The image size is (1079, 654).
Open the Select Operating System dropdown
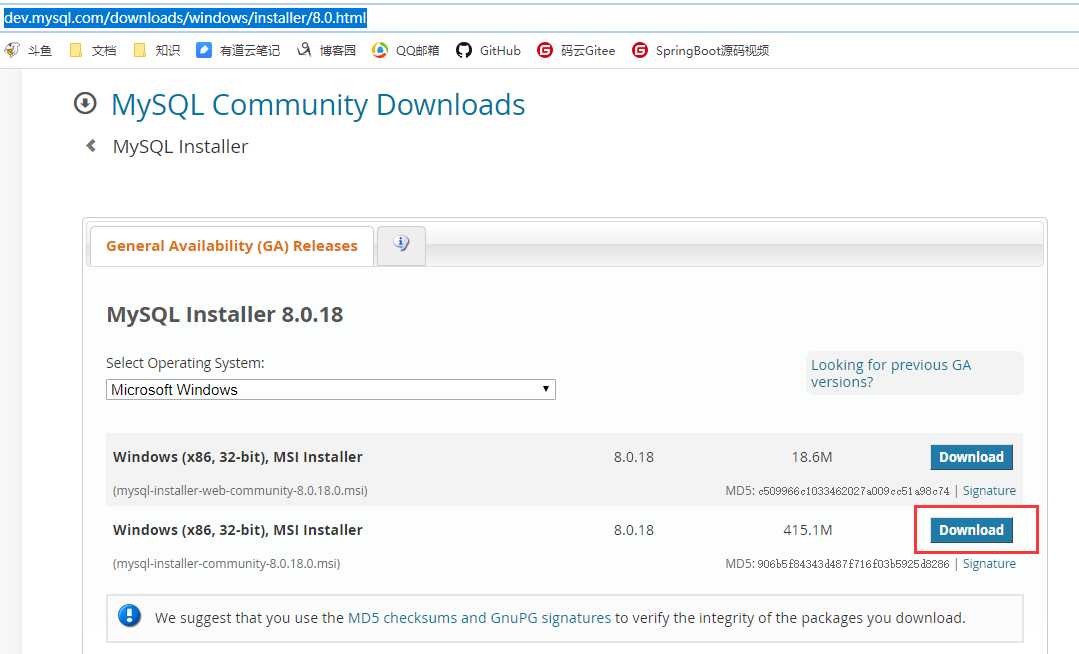[x=330, y=390]
